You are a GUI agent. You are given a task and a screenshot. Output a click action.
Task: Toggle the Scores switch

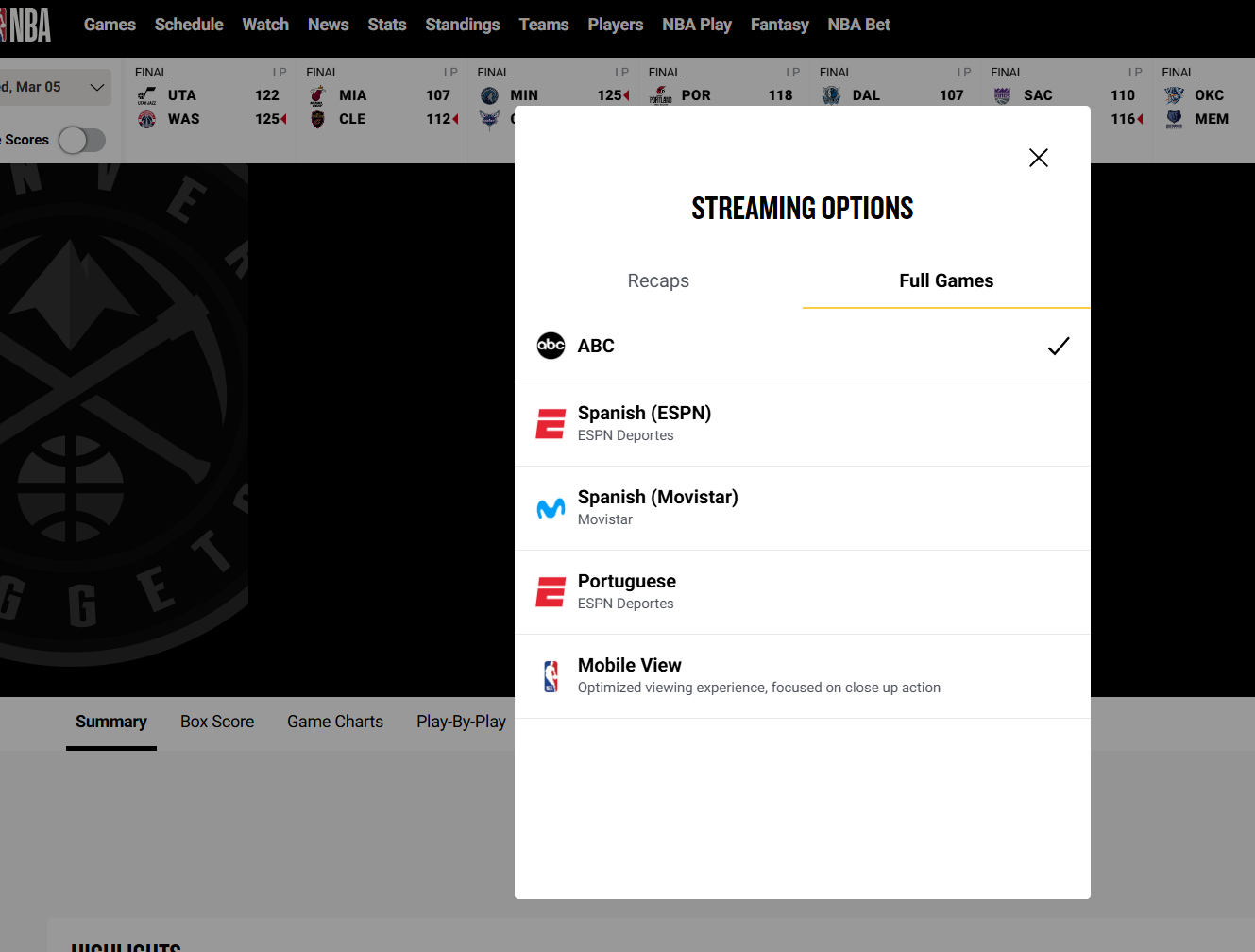click(x=82, y=140)
